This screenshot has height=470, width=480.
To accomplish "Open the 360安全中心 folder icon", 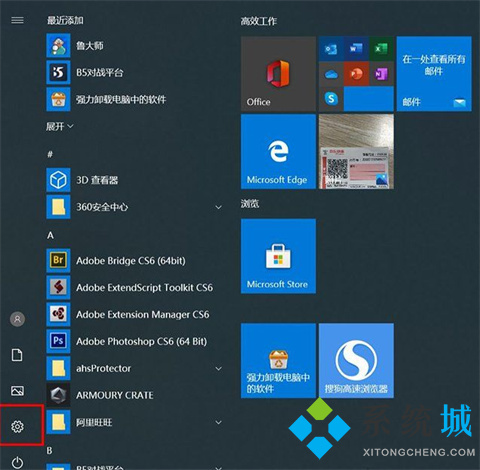I will coord(58,207).
